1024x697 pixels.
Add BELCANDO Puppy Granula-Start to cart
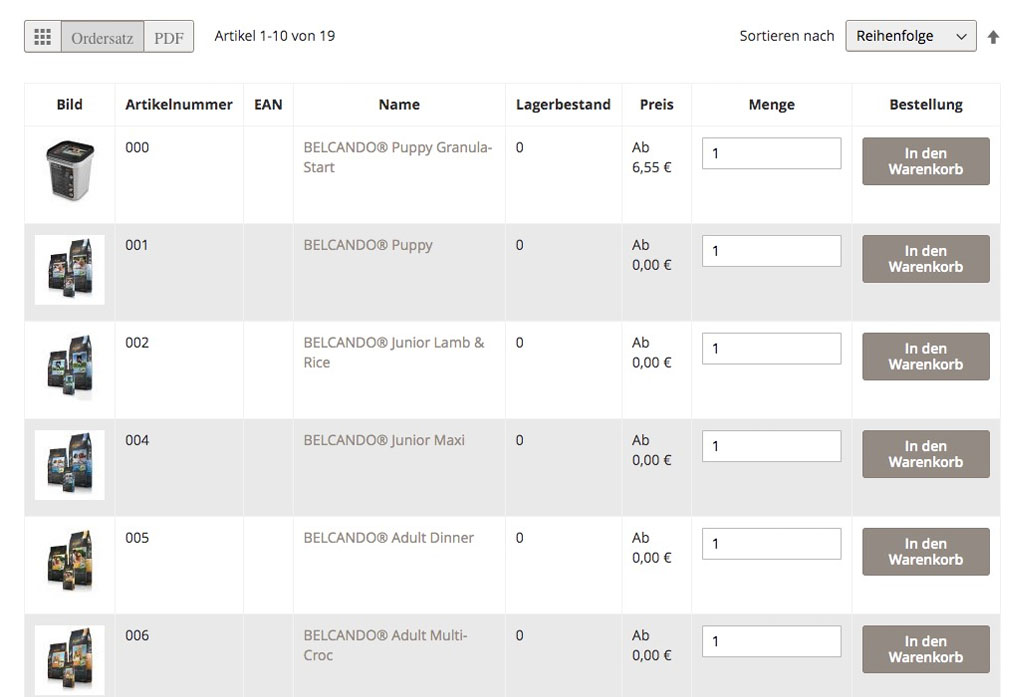(925, 160)
